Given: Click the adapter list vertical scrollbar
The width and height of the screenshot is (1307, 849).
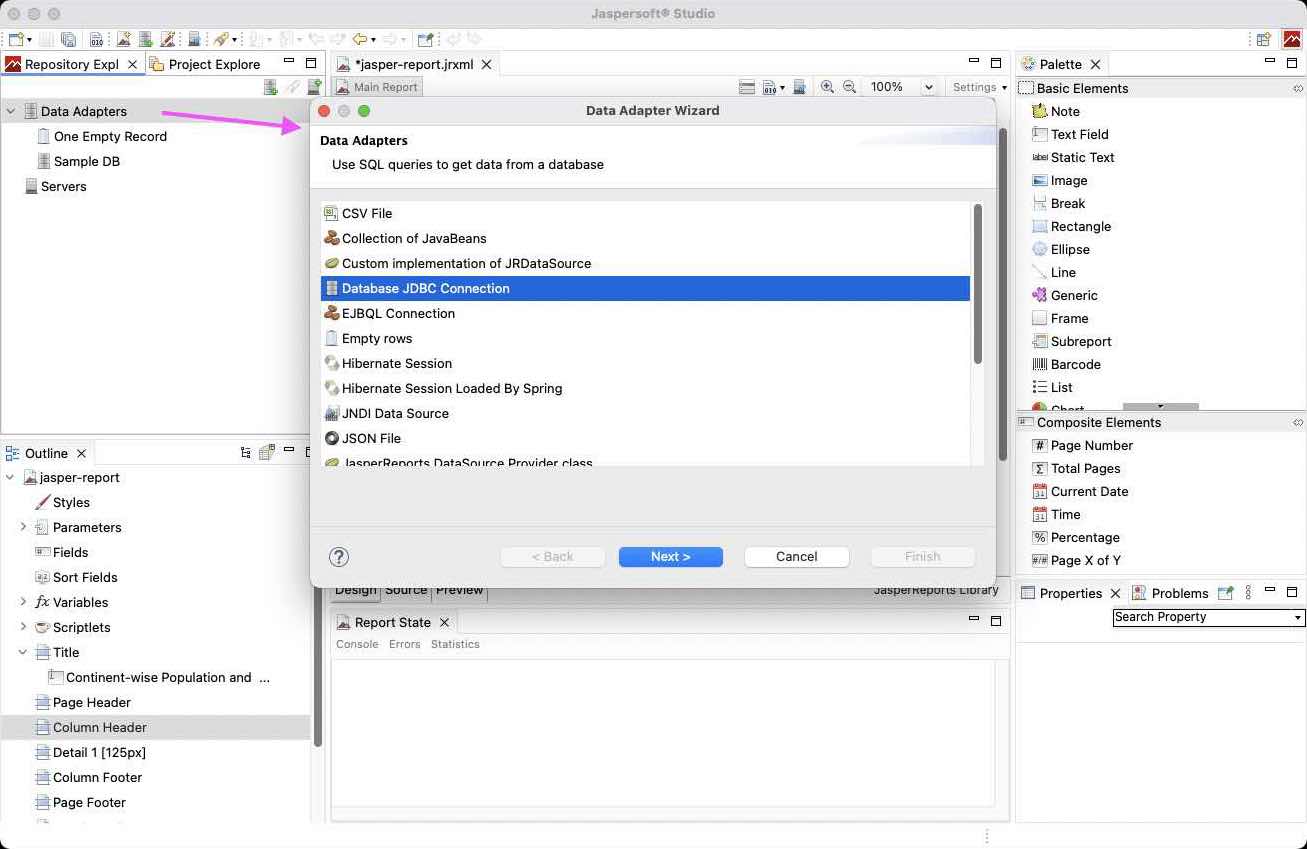Looking at the screenshot, I should [978, 284].
